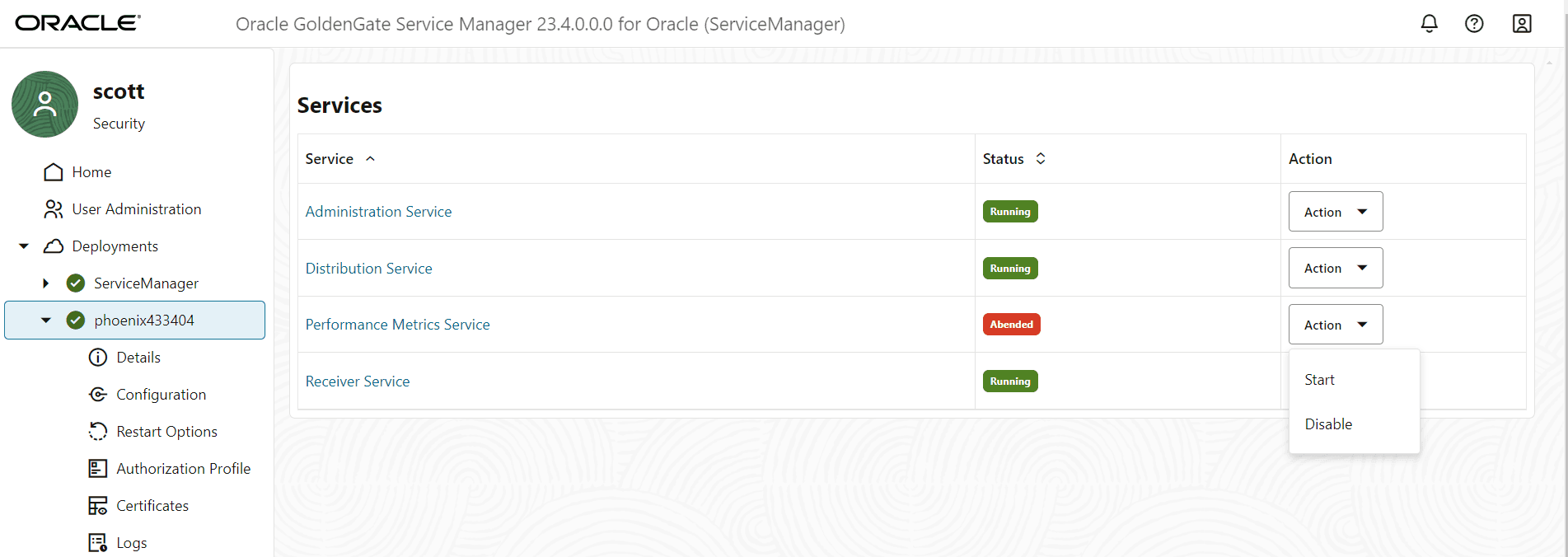Click the Authorization Profile icon
The width and height of the screenshot is (1568, 557).
(98, 469)
